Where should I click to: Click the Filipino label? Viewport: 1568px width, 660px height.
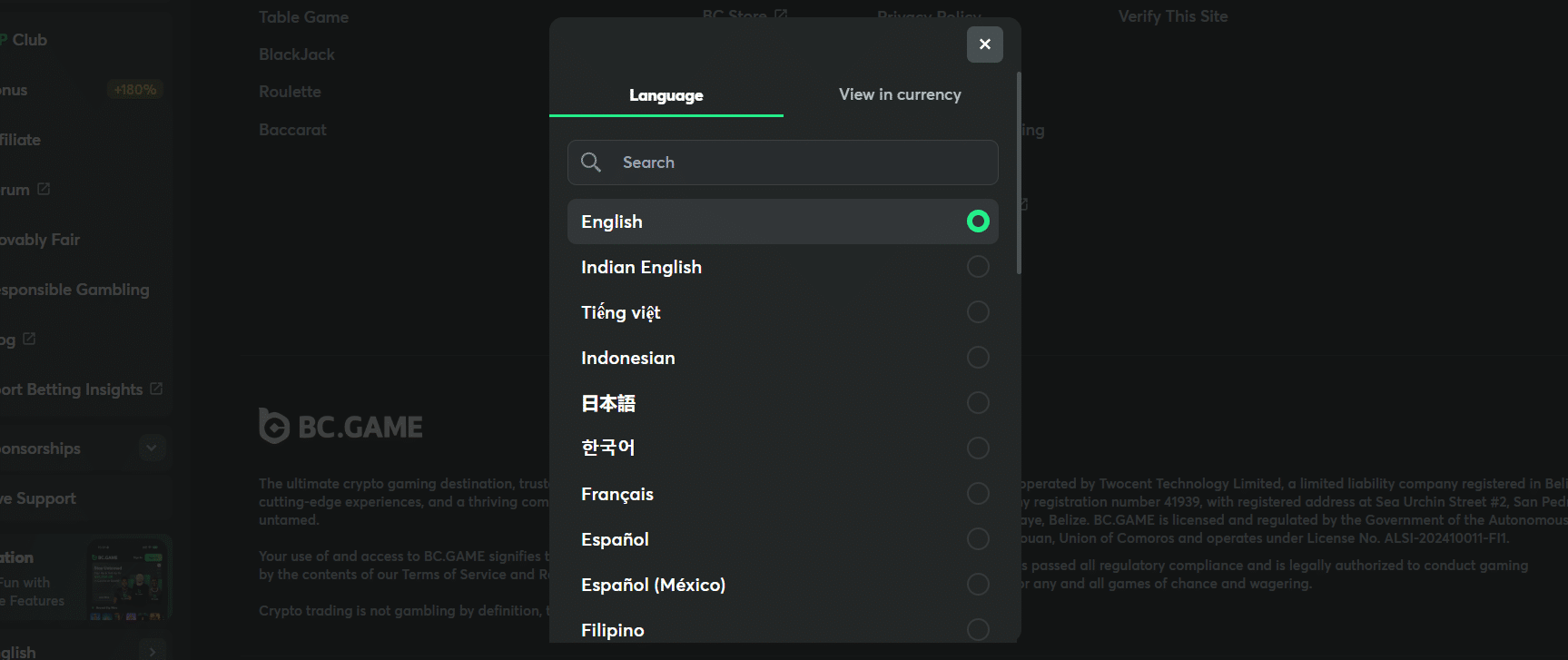click(x=613, y=630)
